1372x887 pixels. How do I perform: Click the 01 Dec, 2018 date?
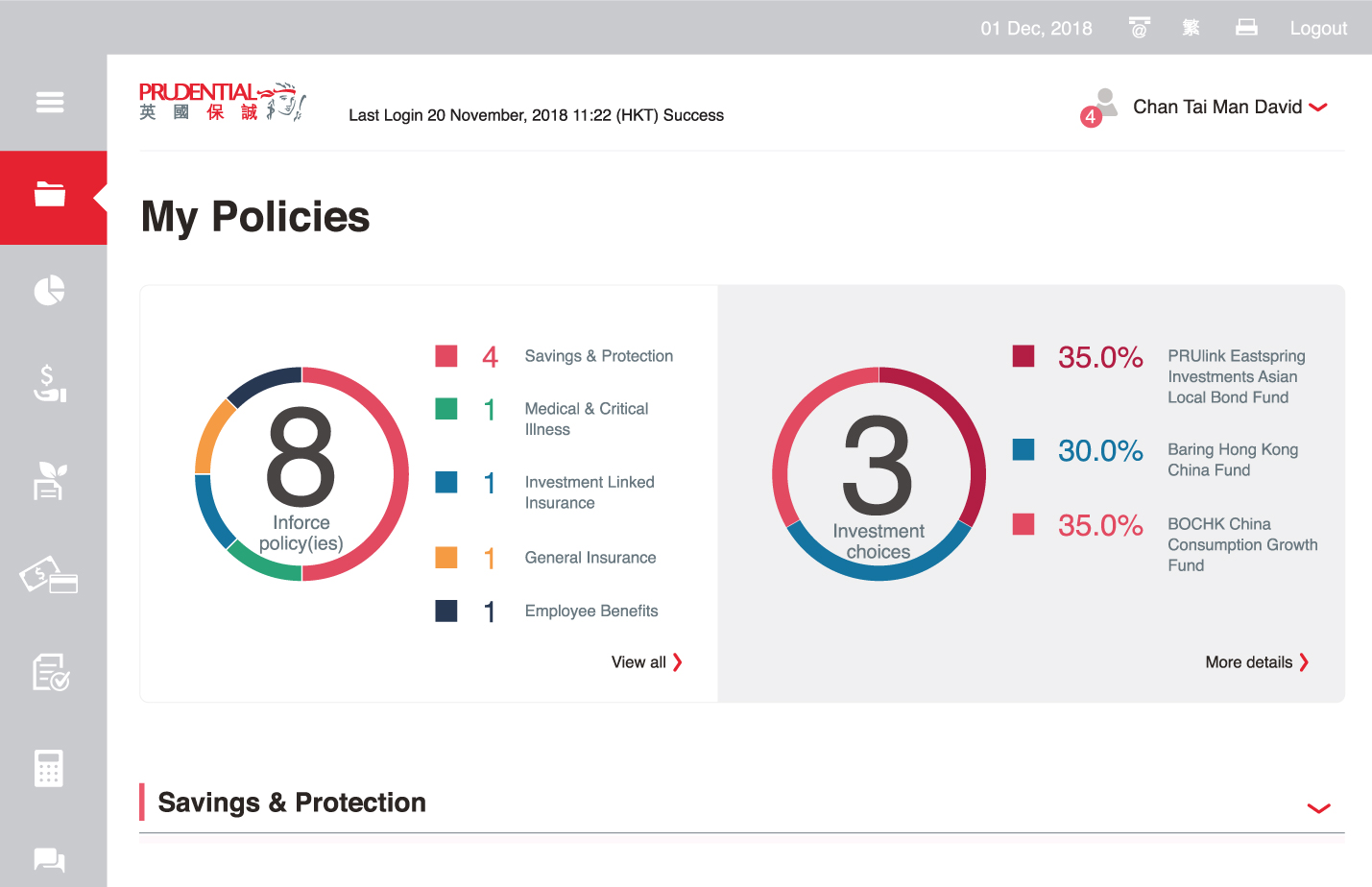[1036, 29]
